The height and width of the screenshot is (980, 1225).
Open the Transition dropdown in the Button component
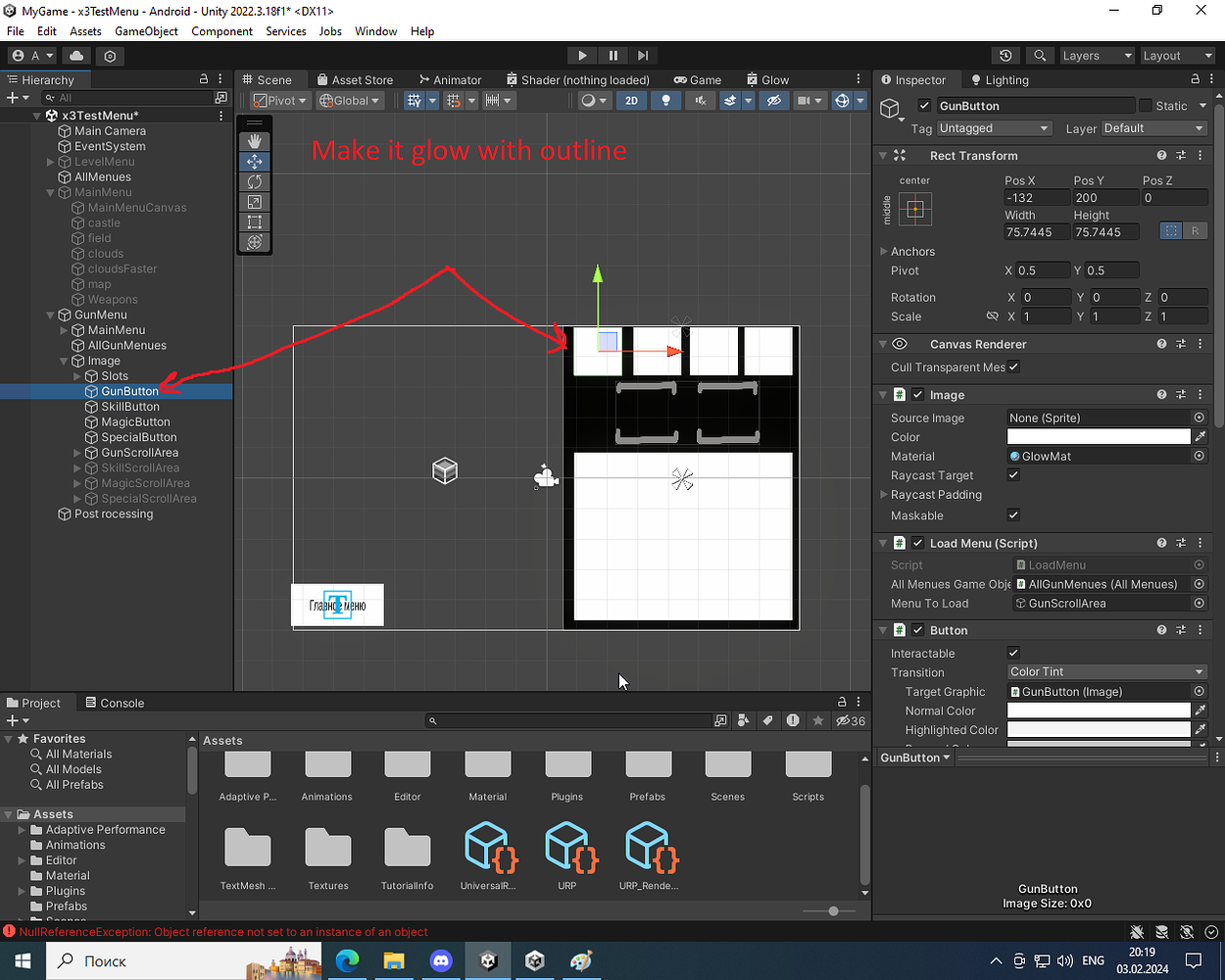pos(1105,671)
